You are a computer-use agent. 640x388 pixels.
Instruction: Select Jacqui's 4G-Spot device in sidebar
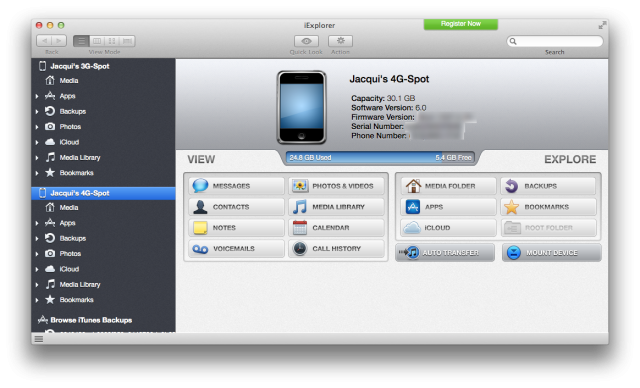click(x=103, y=193)
